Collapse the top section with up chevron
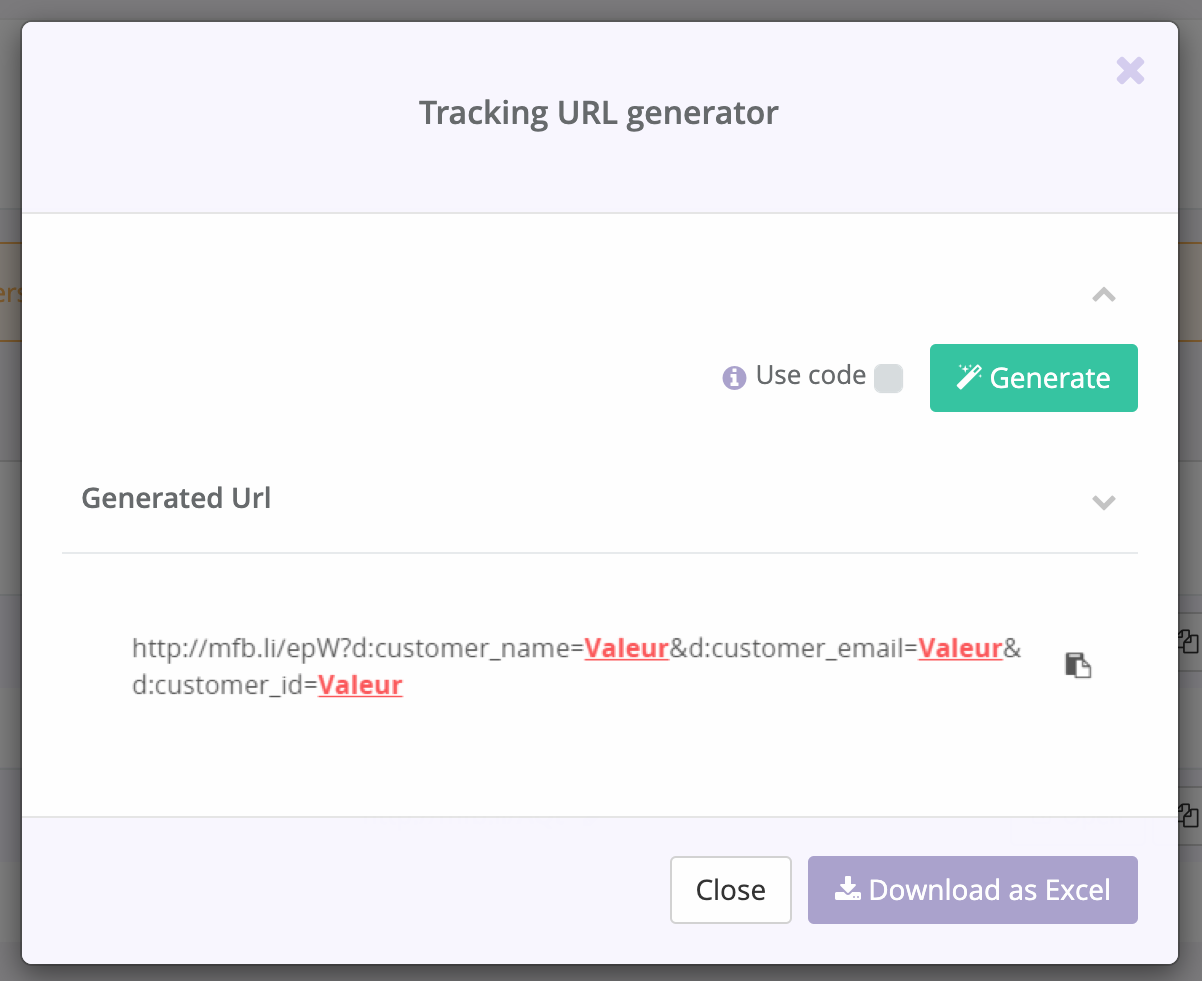 click(1103, 295)
